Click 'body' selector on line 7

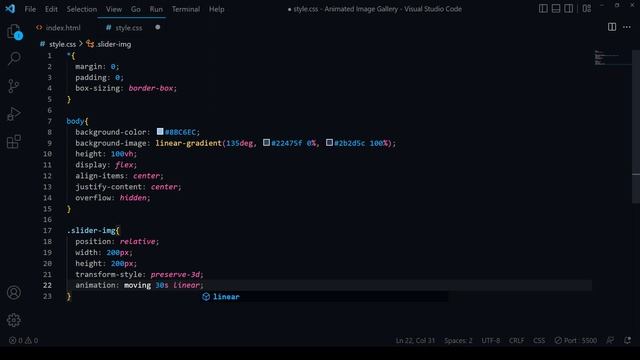click(75, 121)
